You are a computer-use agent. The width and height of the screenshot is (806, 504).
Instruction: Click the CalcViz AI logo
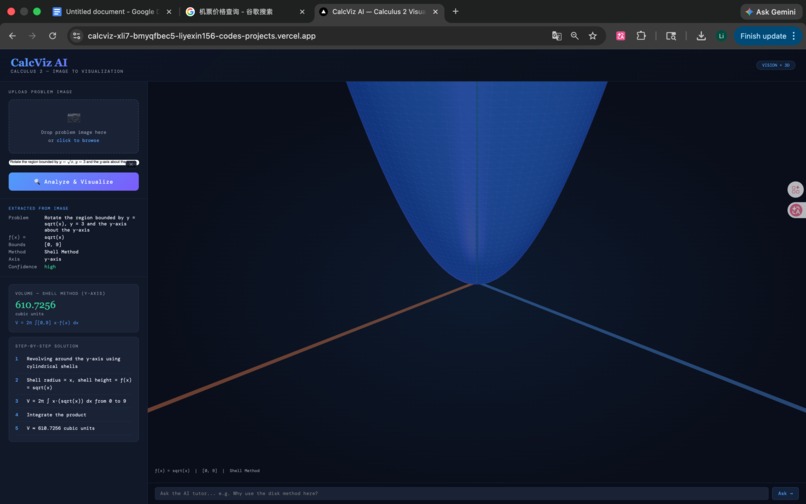(x=39, y=62)
